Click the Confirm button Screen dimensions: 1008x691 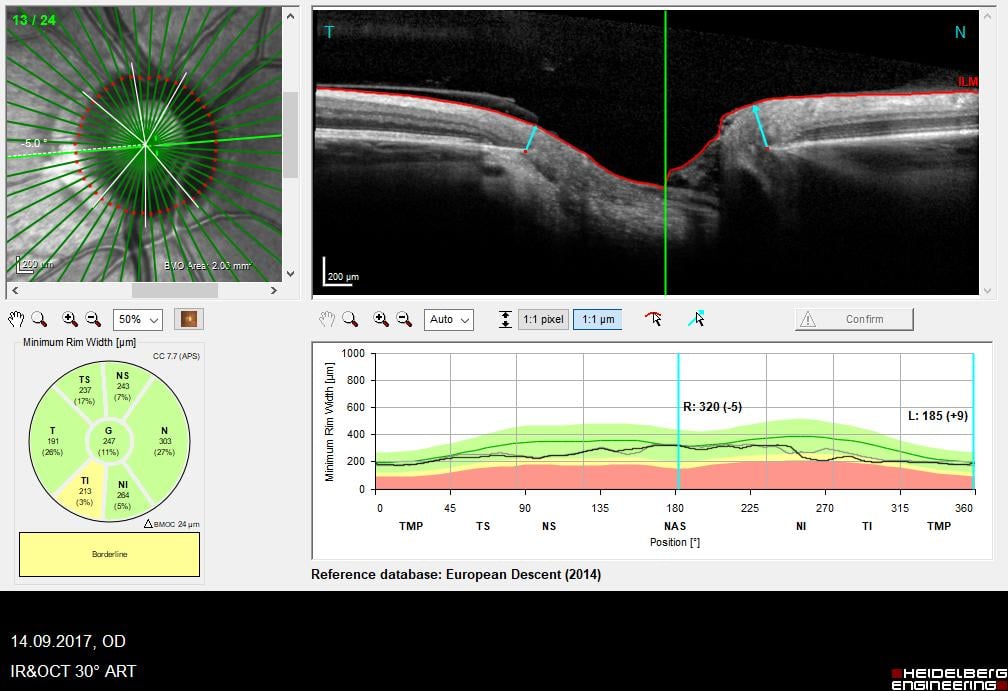(854, 319)
